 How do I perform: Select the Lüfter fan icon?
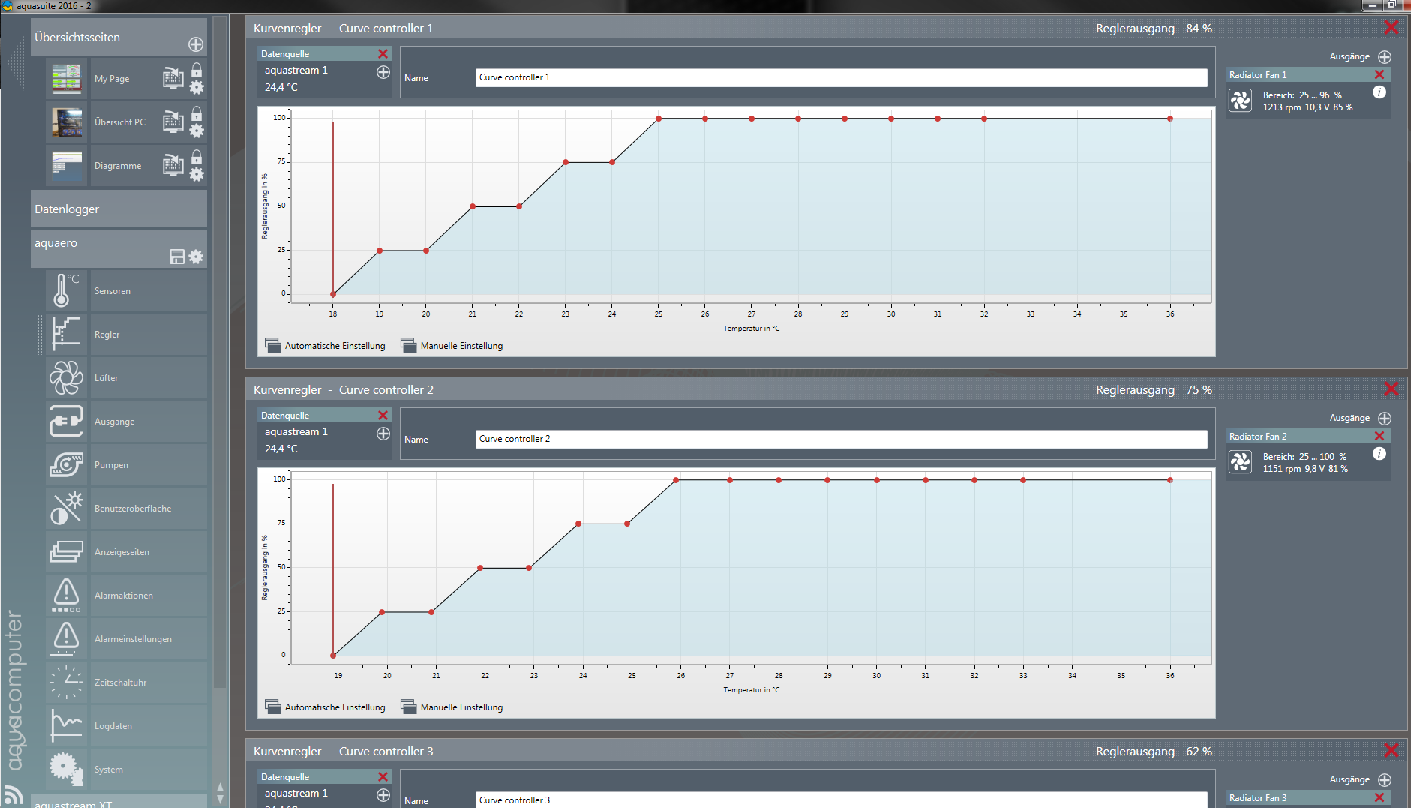tap(67, 378)
